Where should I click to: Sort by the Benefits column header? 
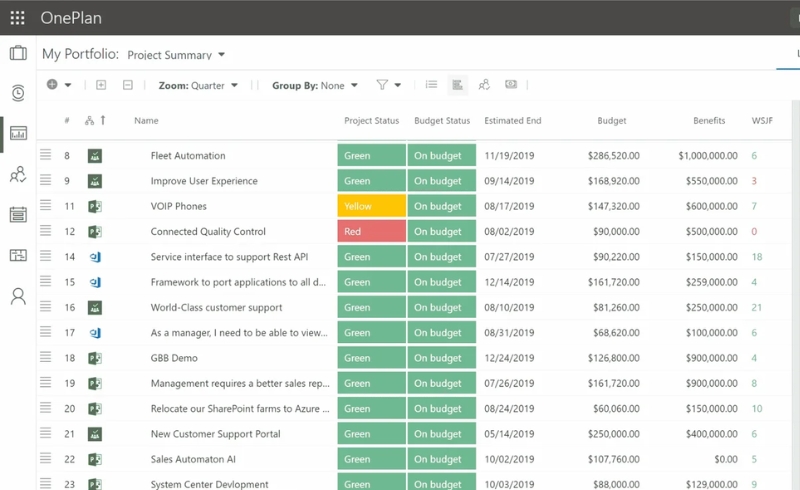click(709, 120)
